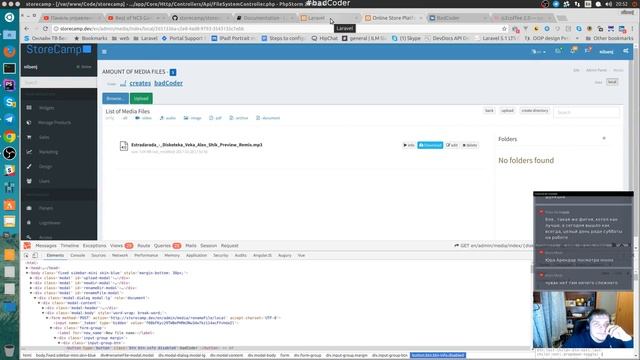Screen dimensions: 640x360
Task: Expand the upload-modal div node
Action: [31, 278]
